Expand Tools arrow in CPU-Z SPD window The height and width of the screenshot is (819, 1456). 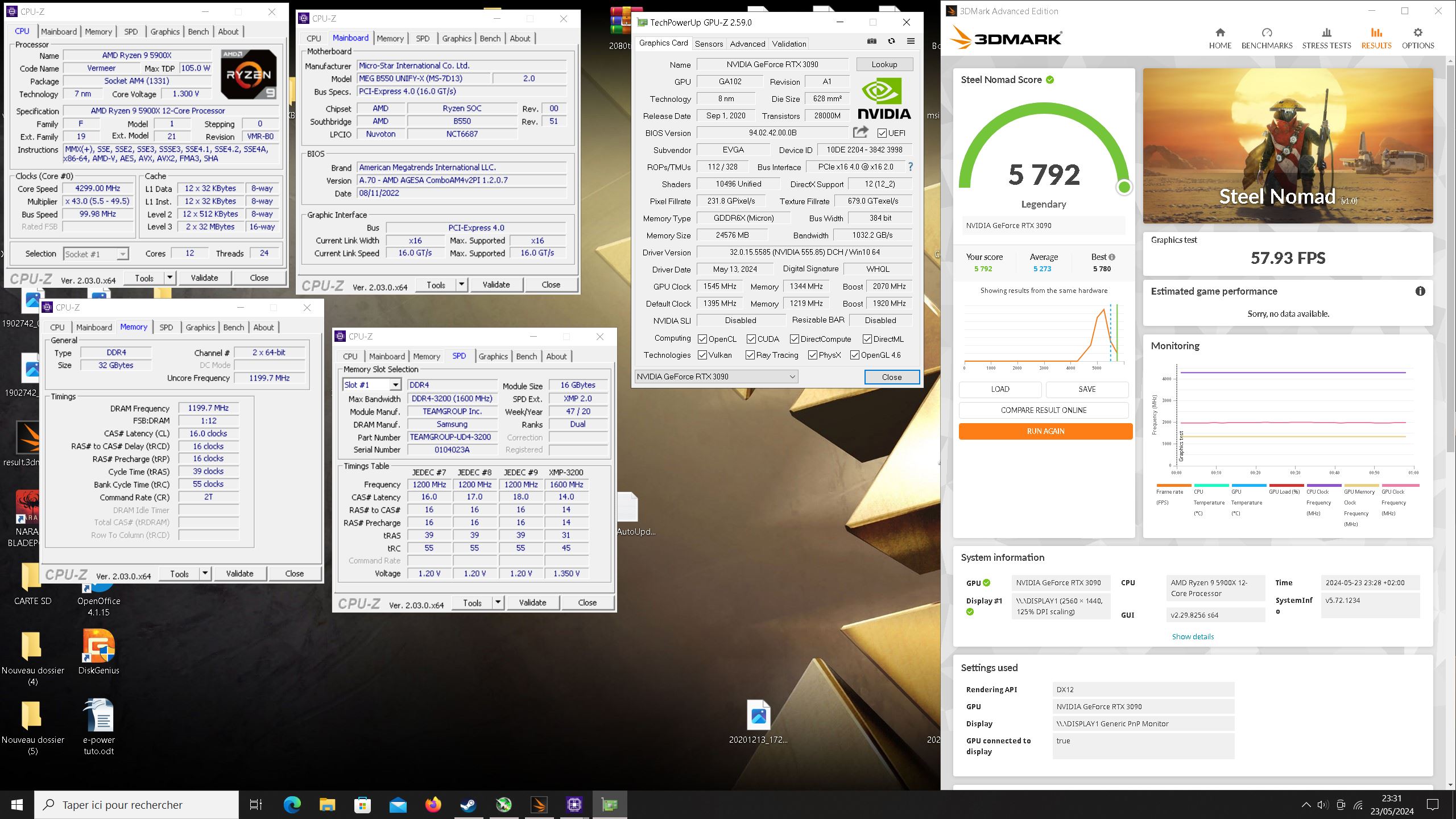[x=498, y=602]
